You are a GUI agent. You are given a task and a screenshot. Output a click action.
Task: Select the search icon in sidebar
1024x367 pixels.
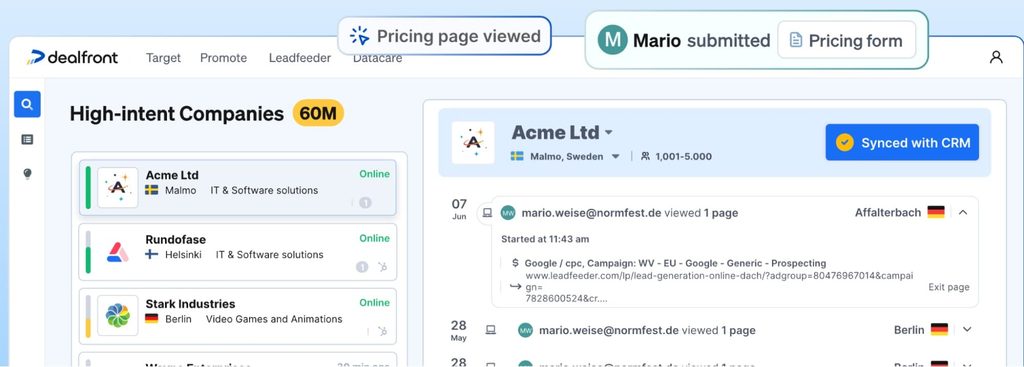[x=27, y=104]
